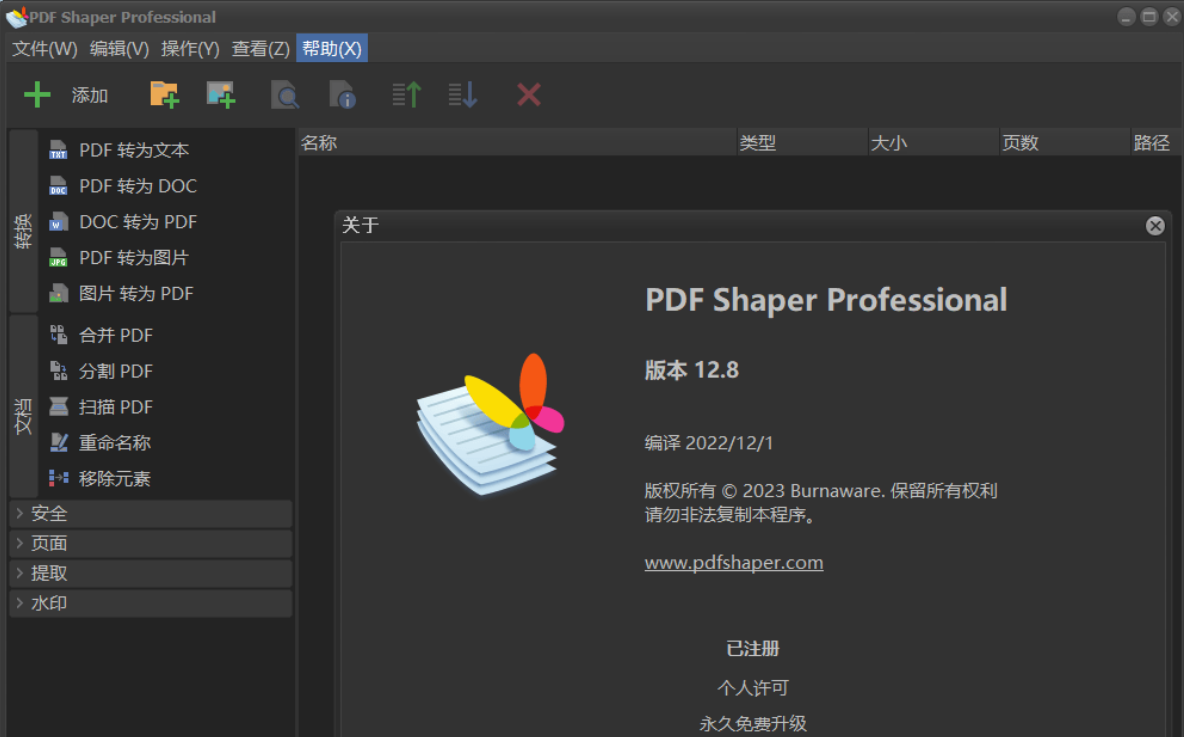Select DOC 转为 PDF text

pyautogui.click(x=137, y=222)
